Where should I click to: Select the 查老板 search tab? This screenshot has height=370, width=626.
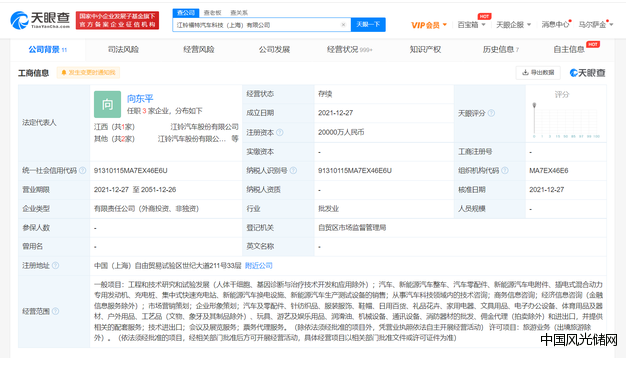point(212,13)
